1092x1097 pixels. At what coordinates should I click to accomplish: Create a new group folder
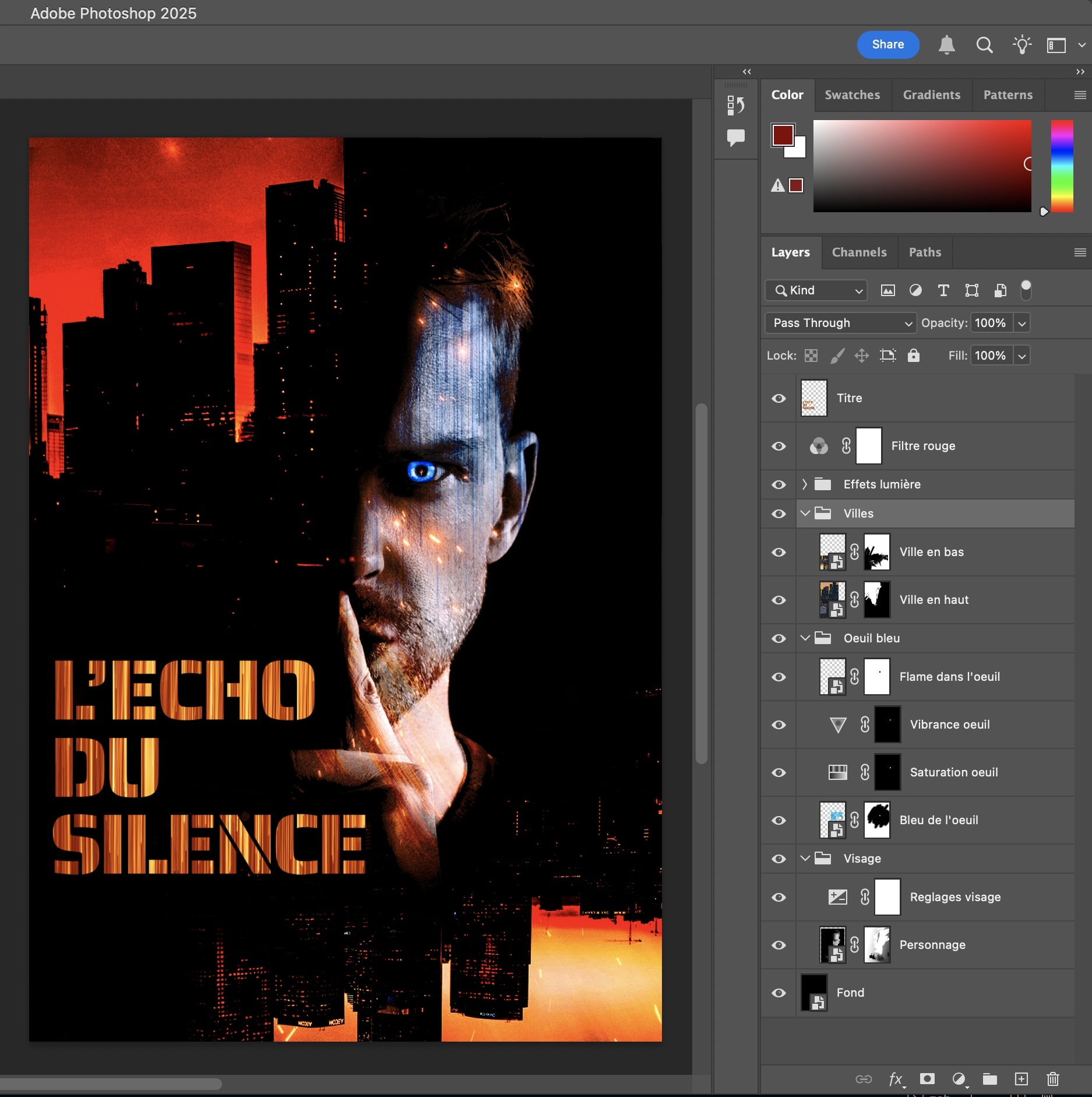point(991,1079)
